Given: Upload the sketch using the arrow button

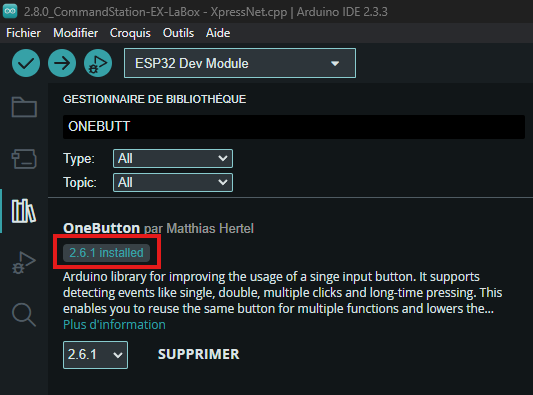Looking at the screenshot, I should (x=62, y=63).
